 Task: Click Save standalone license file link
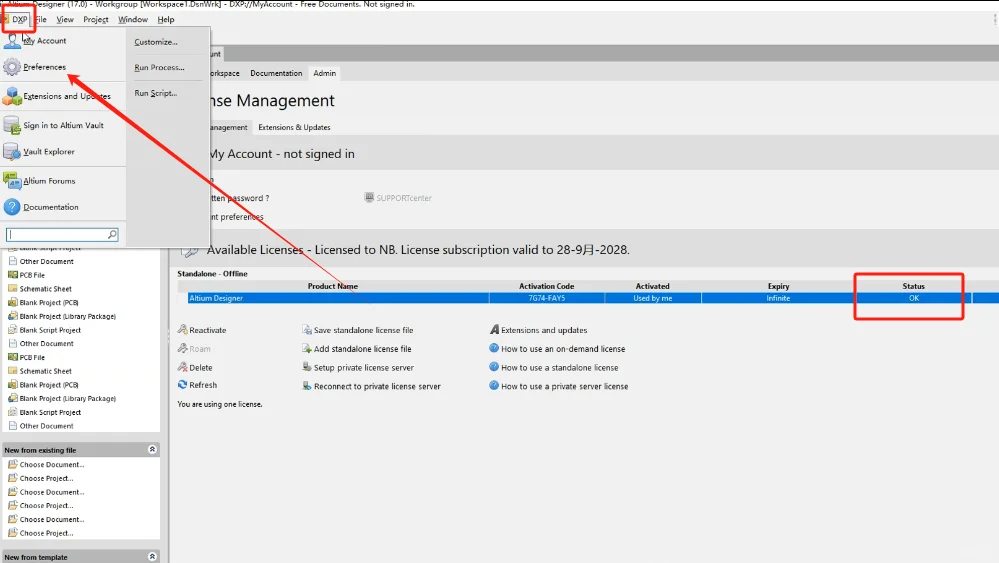[363, 331]
